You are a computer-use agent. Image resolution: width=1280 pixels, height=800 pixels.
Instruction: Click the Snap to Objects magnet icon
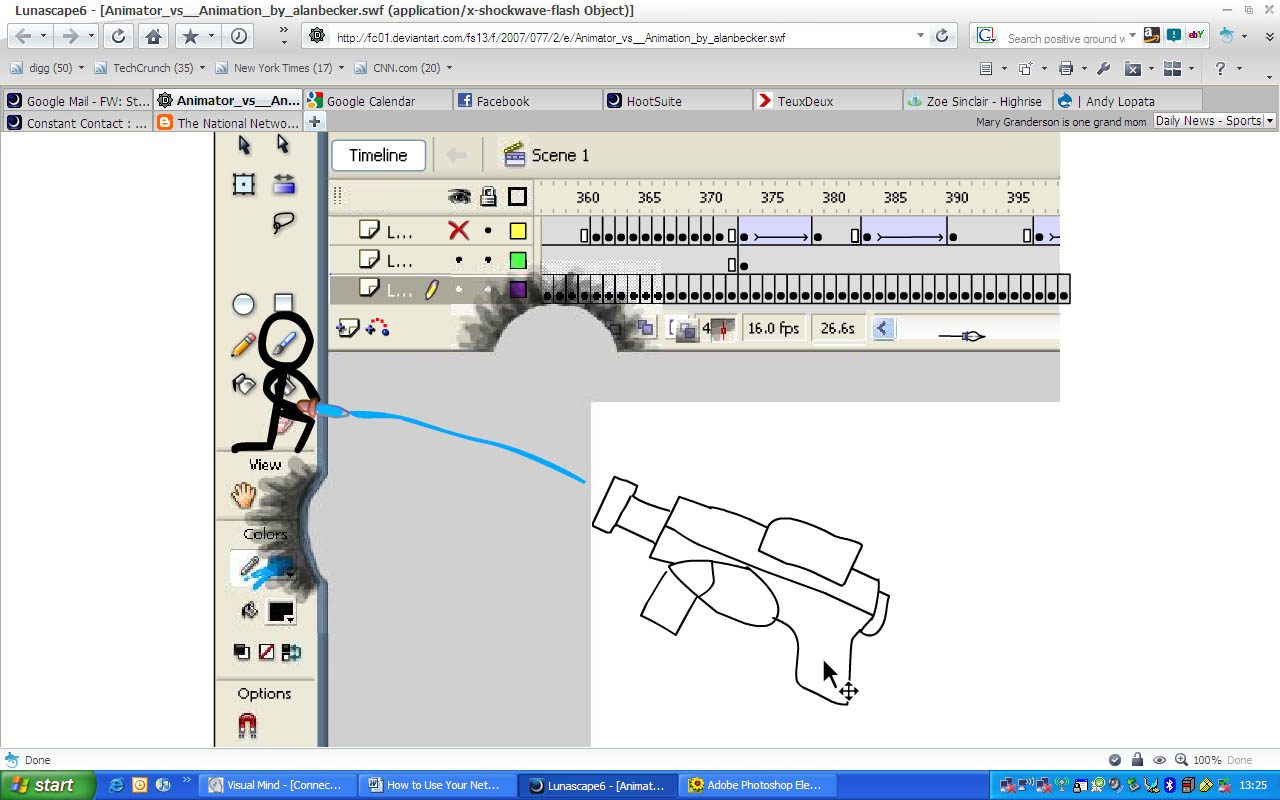(x=248, y=726)
